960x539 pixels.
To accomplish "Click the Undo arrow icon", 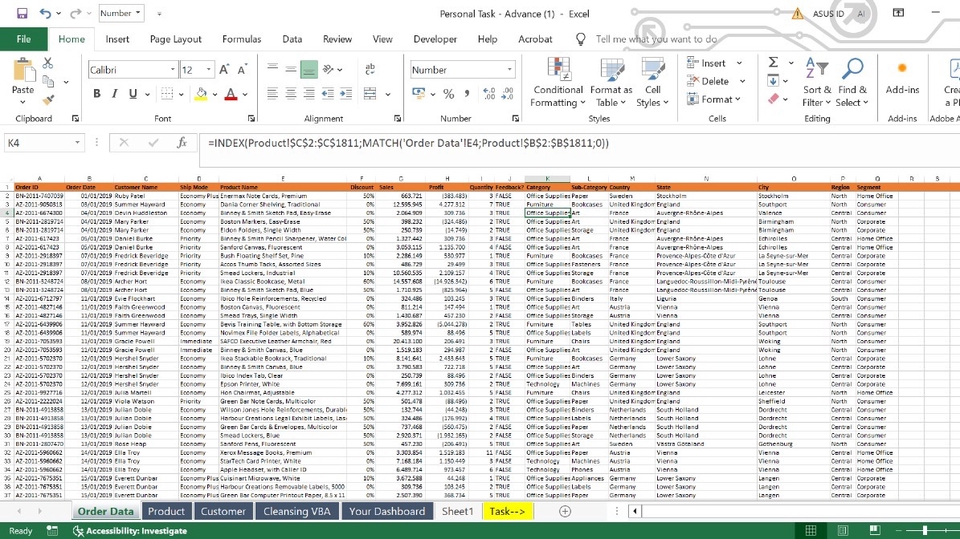I will [x=45, y=13].
